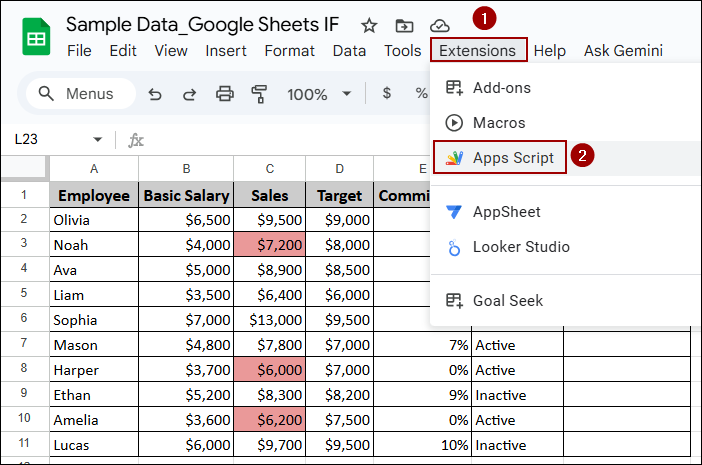Launch Goal Seek from the menu
Screen dimensions: 702x465
(x=508, y=300)
